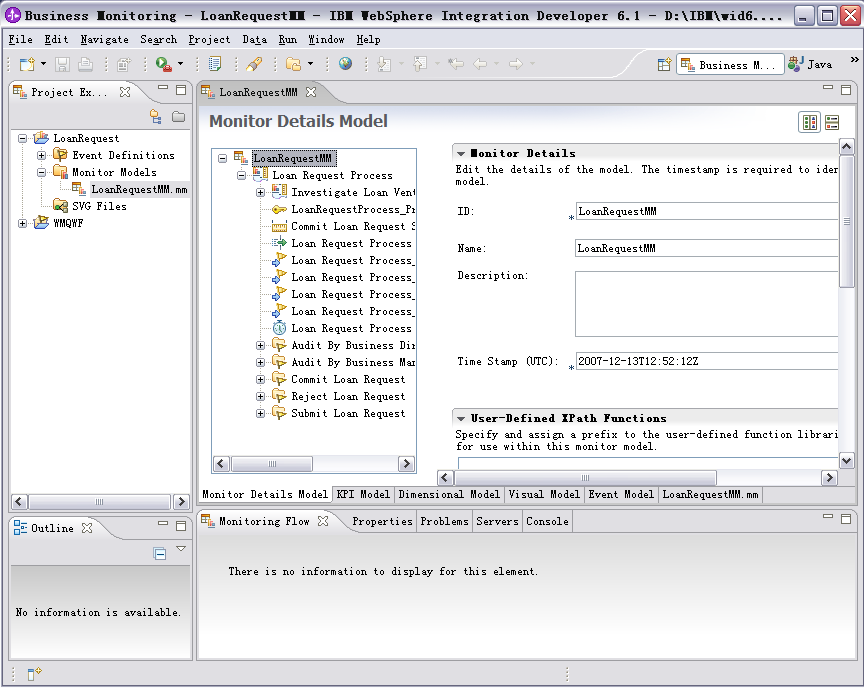Open the Data menu
This screenshot has width=864, height=688.
[255, 39]
